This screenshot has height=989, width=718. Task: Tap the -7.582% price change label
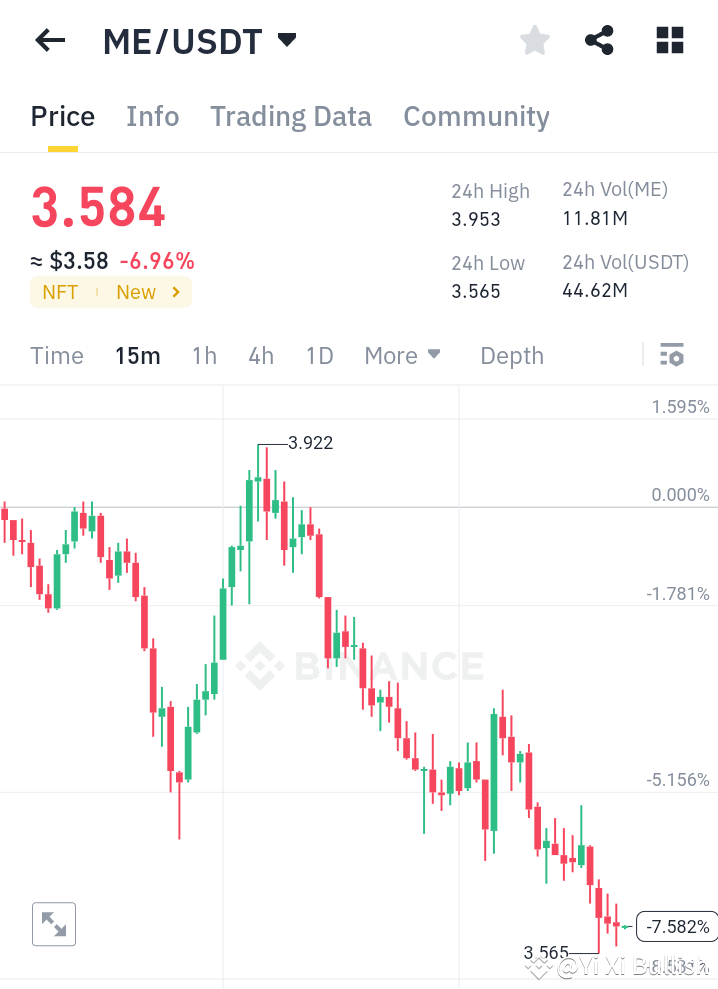pyautogui.click(x=676, y=927)
